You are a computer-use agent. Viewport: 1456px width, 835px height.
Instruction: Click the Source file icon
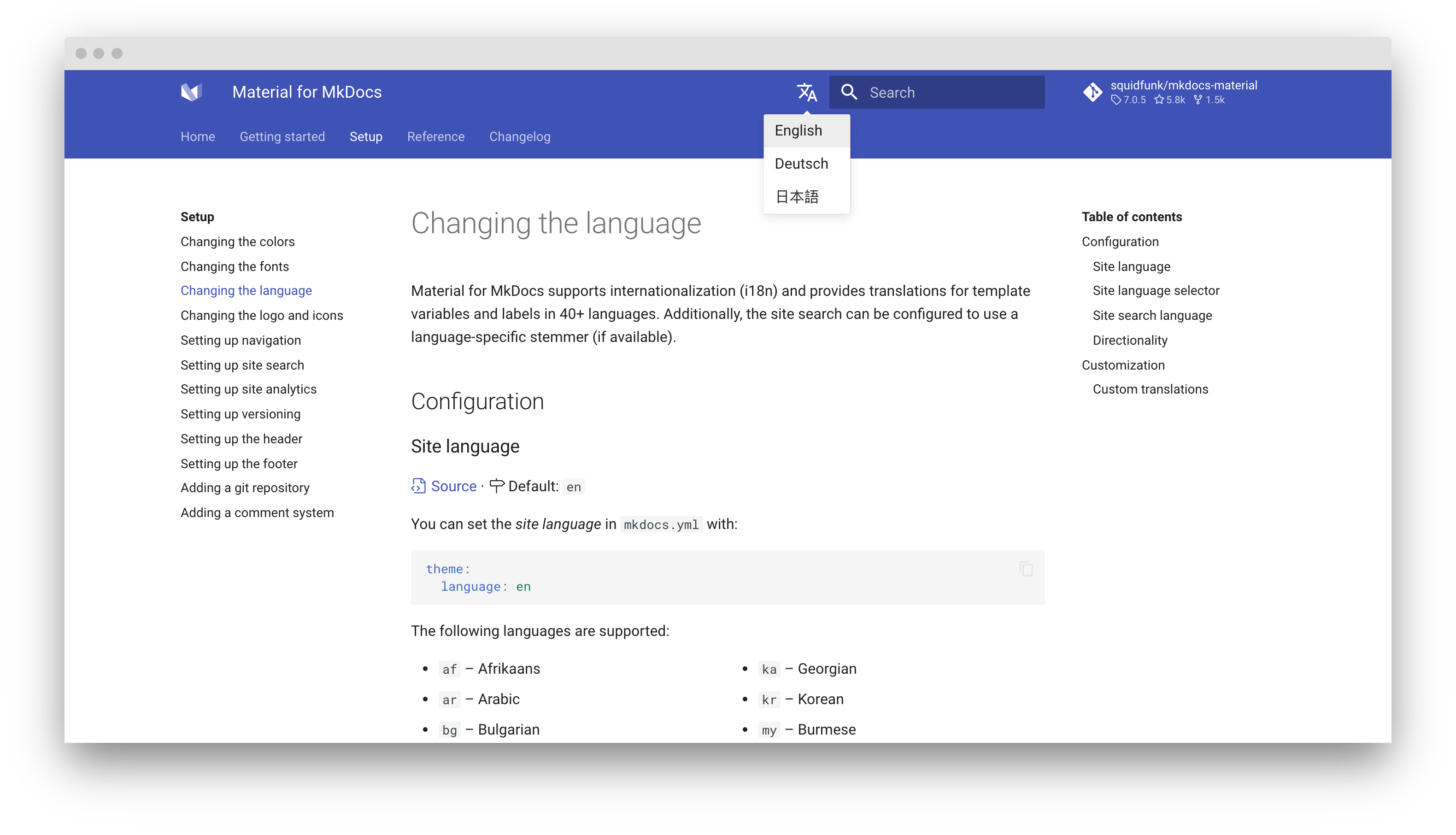click(418, 486)
